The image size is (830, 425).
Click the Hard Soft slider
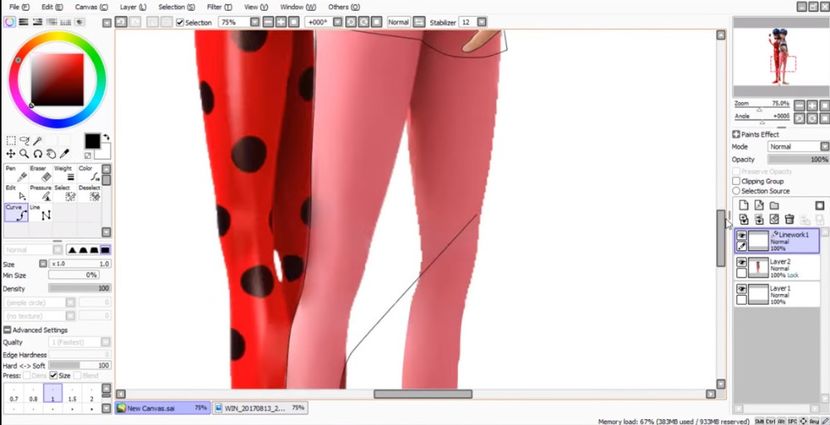click(x=79, y=365)
